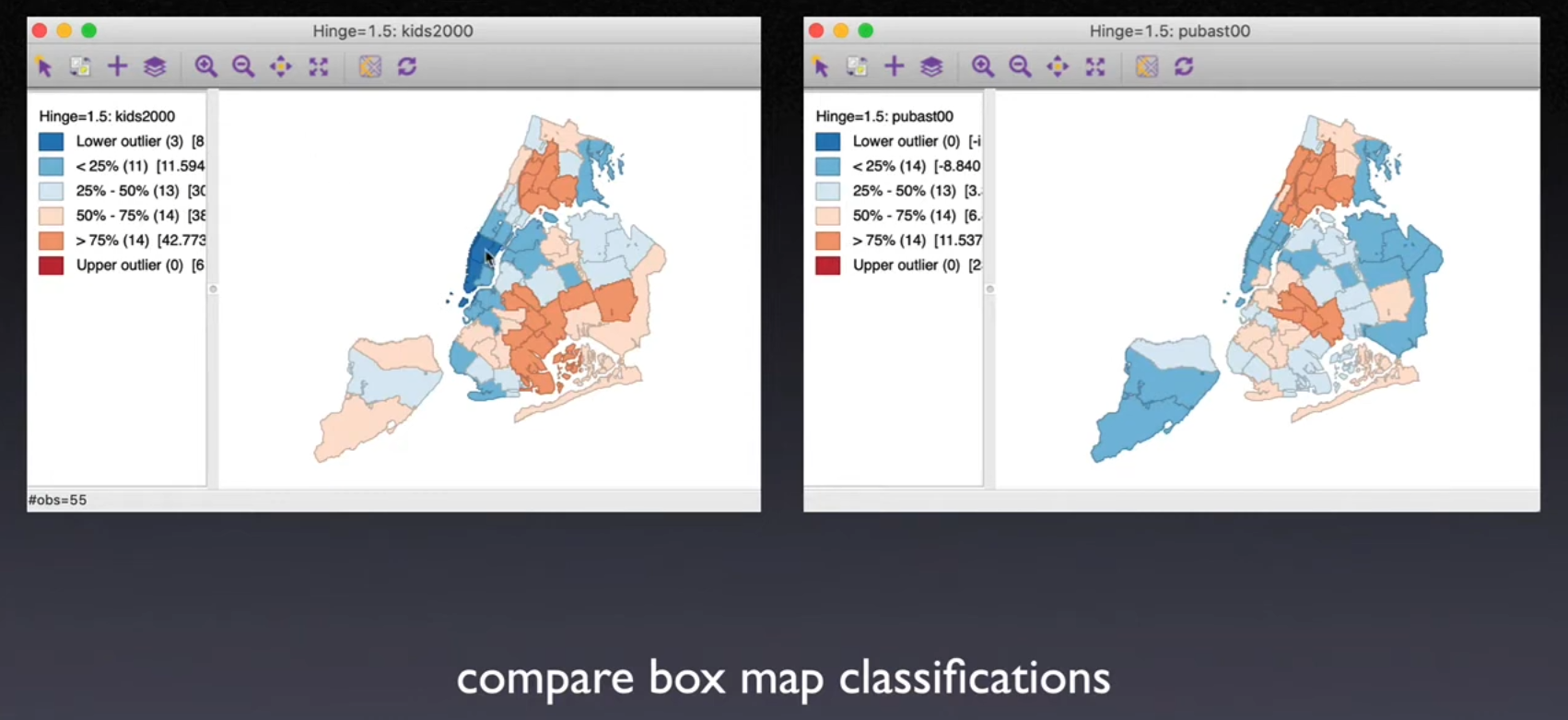Select pan tool in pubast00 window
Image resolution: width=1568 pixels, height=720 pixels.
[1058, 66]
